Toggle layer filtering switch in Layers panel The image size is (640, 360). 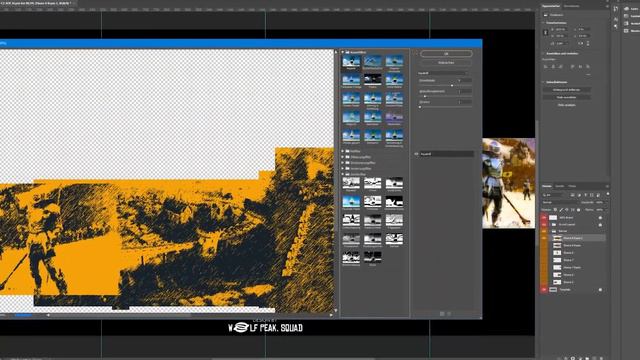tap(607, 194)
